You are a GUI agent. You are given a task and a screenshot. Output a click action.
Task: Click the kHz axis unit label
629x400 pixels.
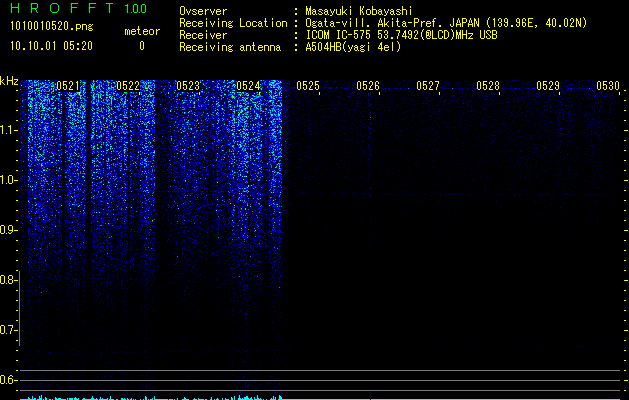(9, 81)
